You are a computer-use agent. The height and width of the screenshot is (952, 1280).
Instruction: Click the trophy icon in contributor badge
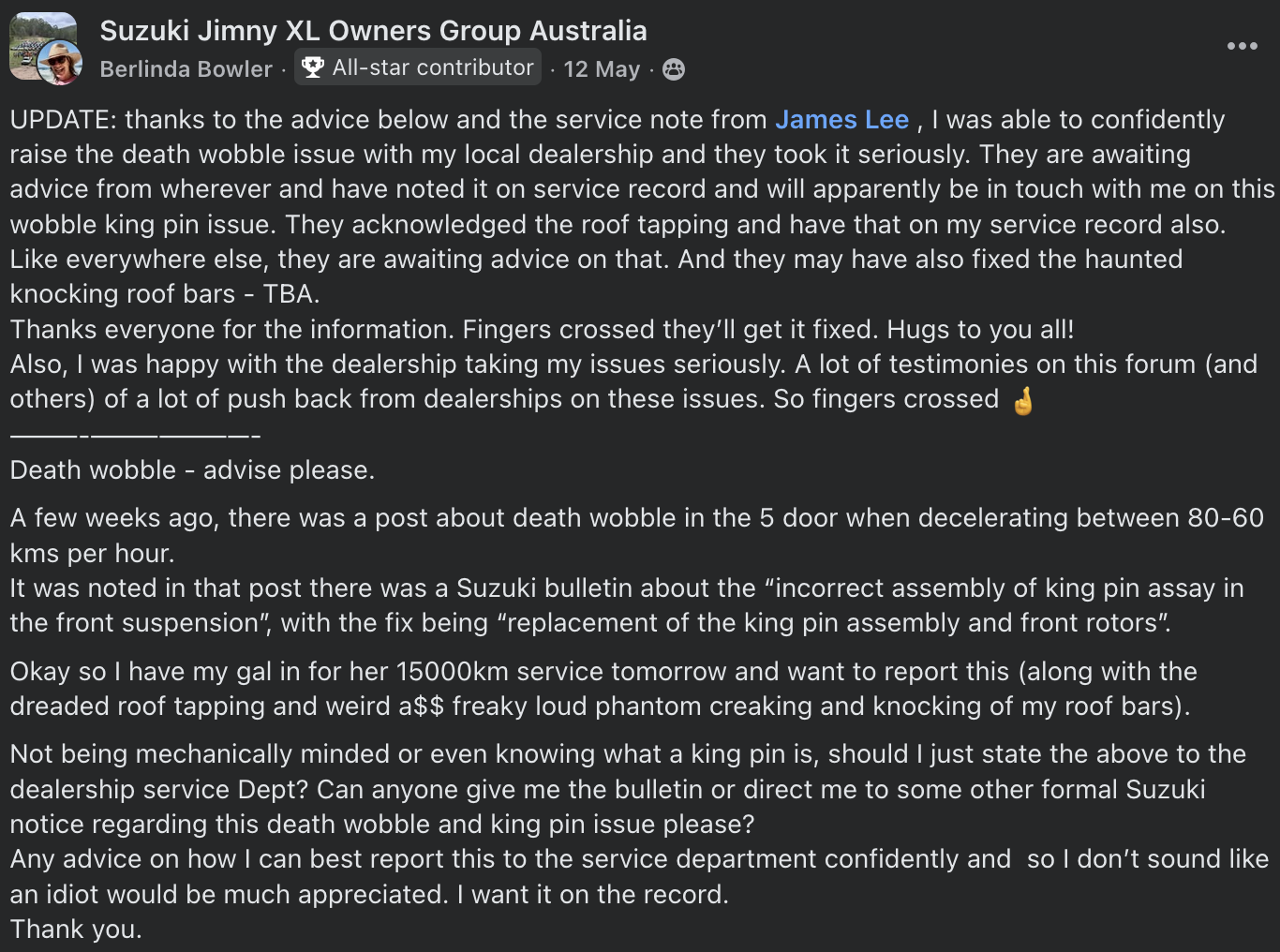pos(313,67)
